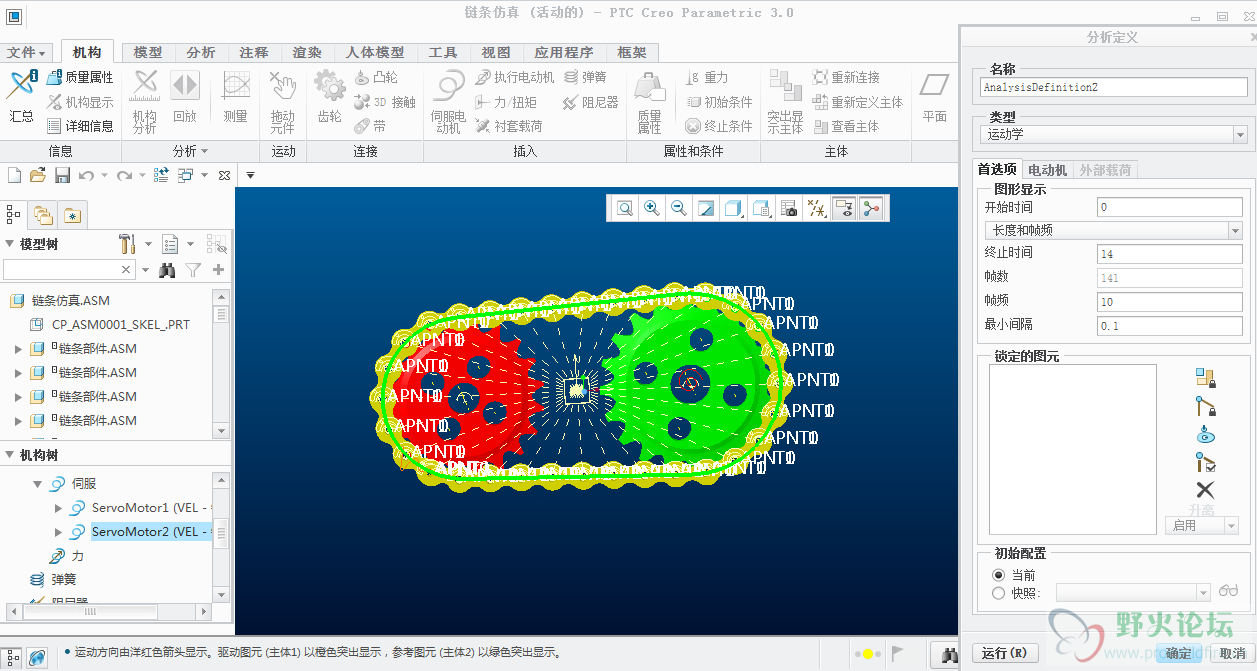The height and width of the screenshot is (671, 1257).
Task: Click the undo arrow icon
Action: pyautogui.click(x=86, y=175)
